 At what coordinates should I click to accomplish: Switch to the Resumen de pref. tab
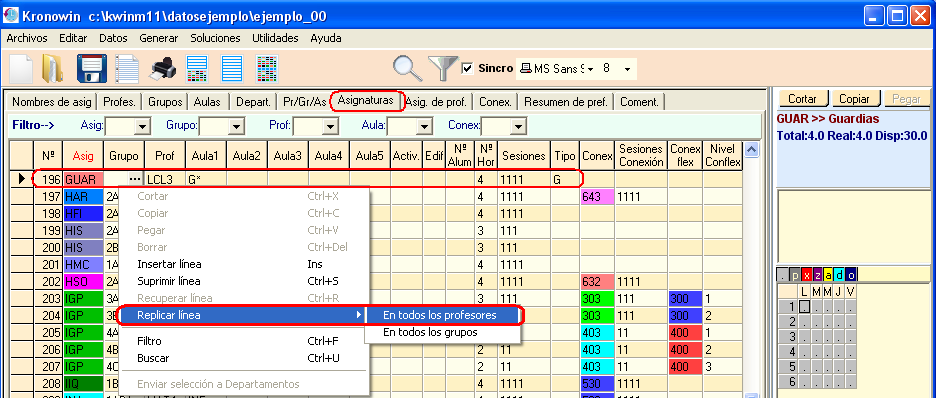coord(566,102)
